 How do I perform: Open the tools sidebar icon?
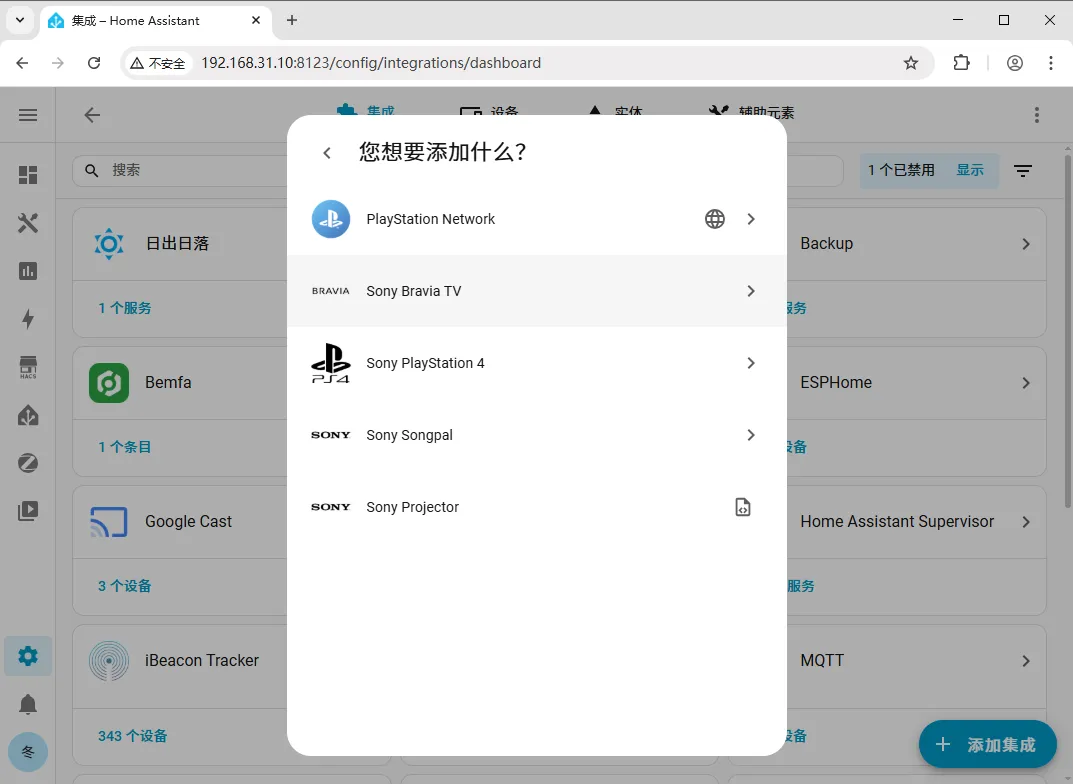28,223
